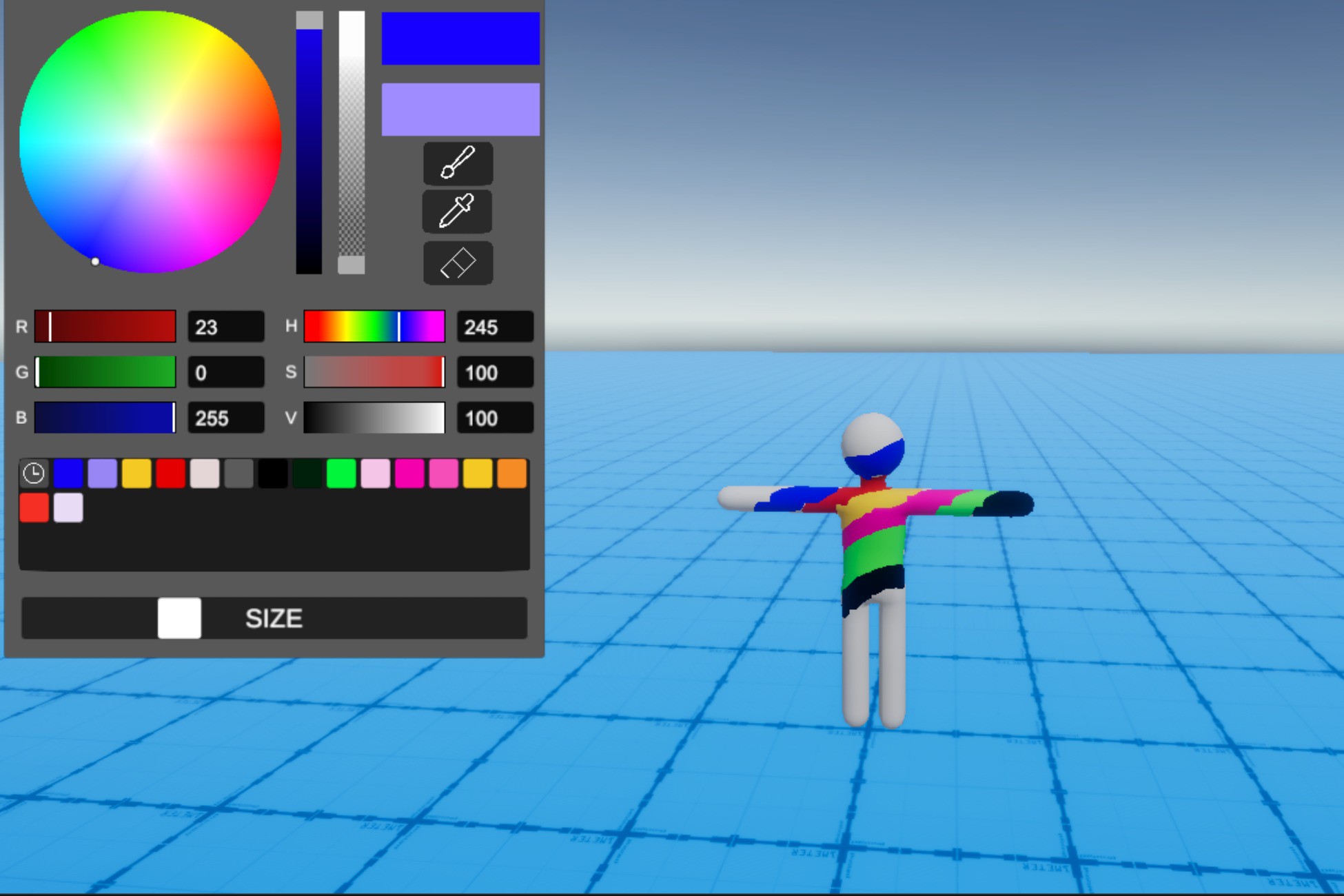Click the center of the color wheel
Viewport: 1344px width, 896px height.
click(x=150, y=142)
